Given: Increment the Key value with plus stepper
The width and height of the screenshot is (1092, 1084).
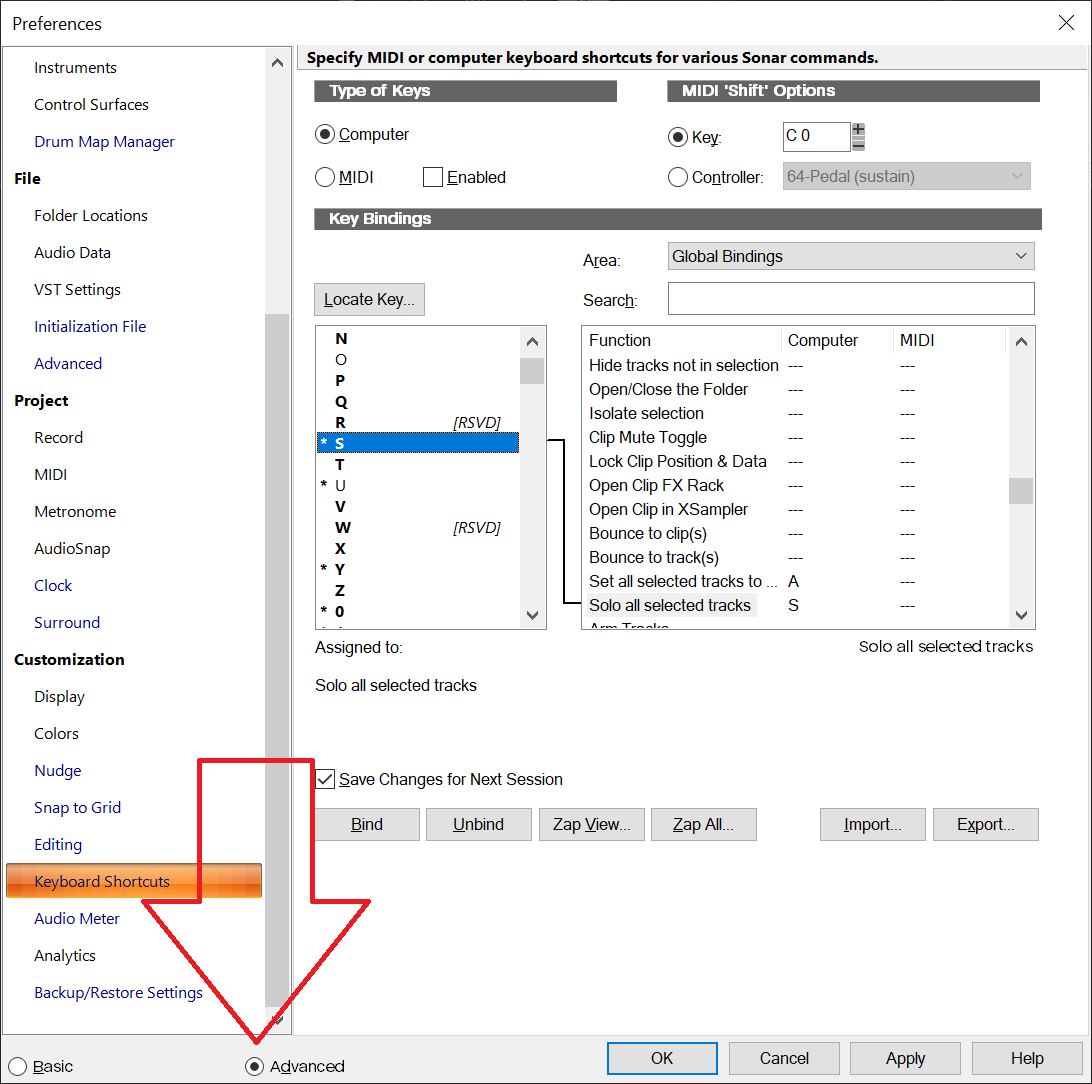Looking at the screenshot, I should click(858, 129).
